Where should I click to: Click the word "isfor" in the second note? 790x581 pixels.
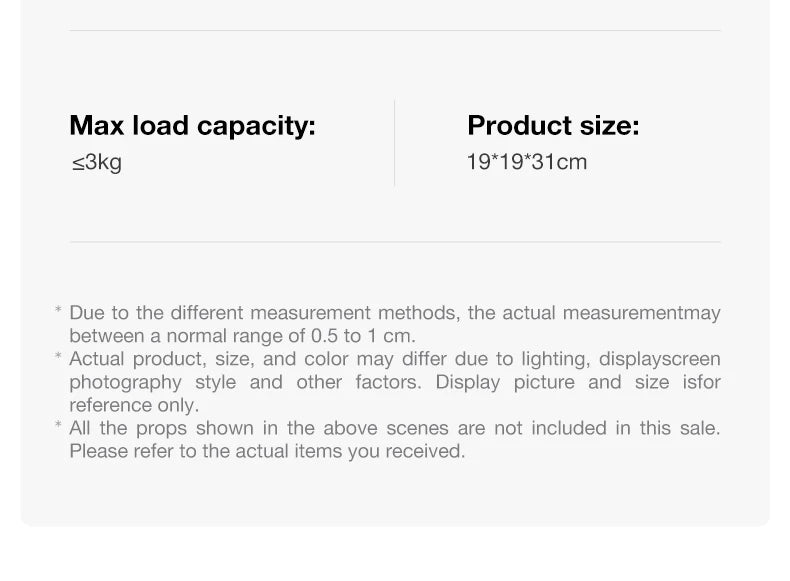click(701, 382)
